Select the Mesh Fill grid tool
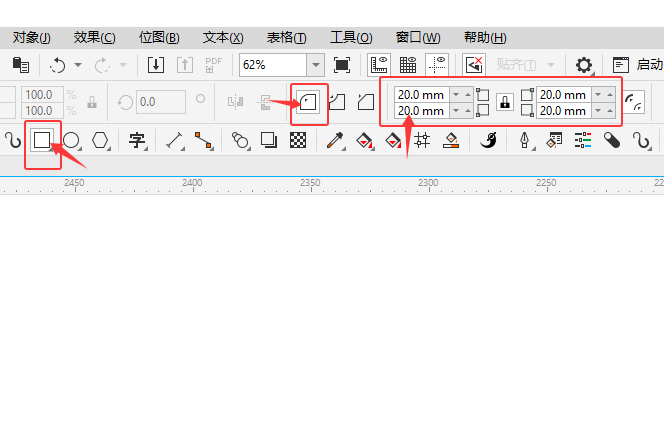 tap(422, 140)
